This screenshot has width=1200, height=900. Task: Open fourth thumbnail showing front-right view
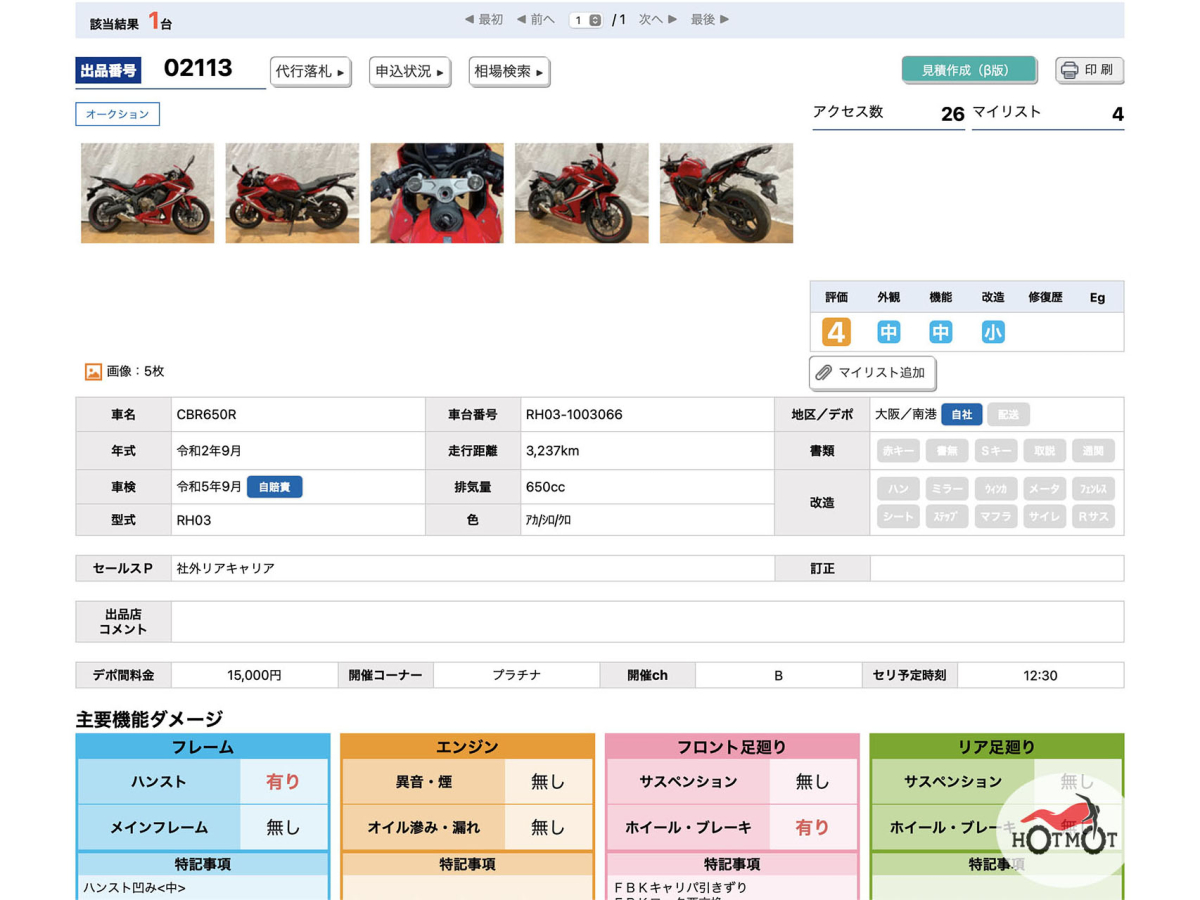pyautogui.click(x=582, y=193)
